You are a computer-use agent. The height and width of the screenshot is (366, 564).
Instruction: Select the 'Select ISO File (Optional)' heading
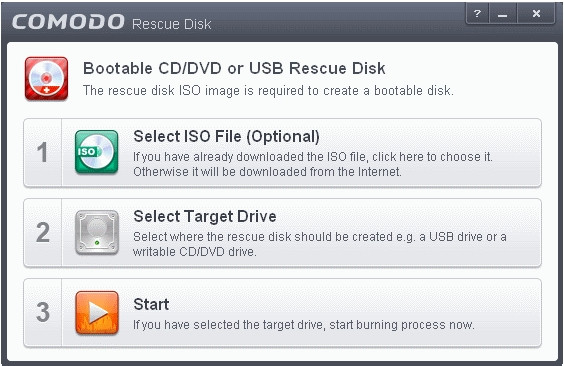(x=226, y=137)
